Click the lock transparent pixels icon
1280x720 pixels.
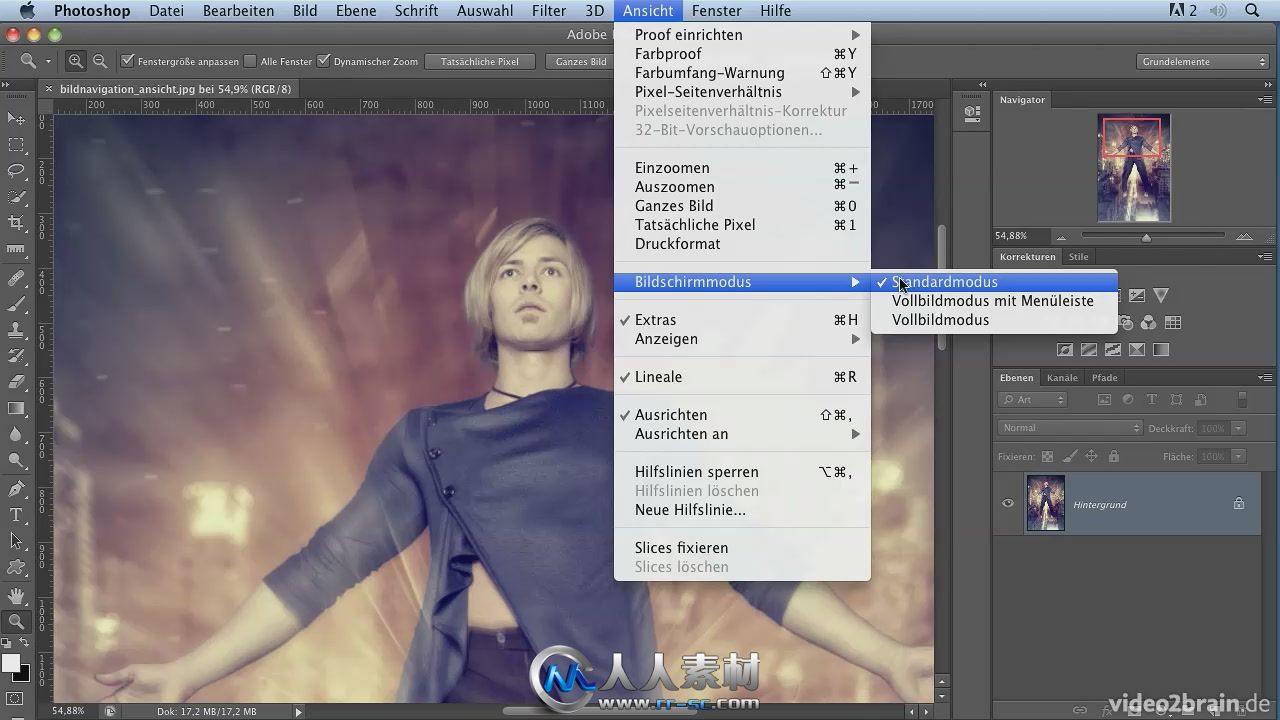1047,456
